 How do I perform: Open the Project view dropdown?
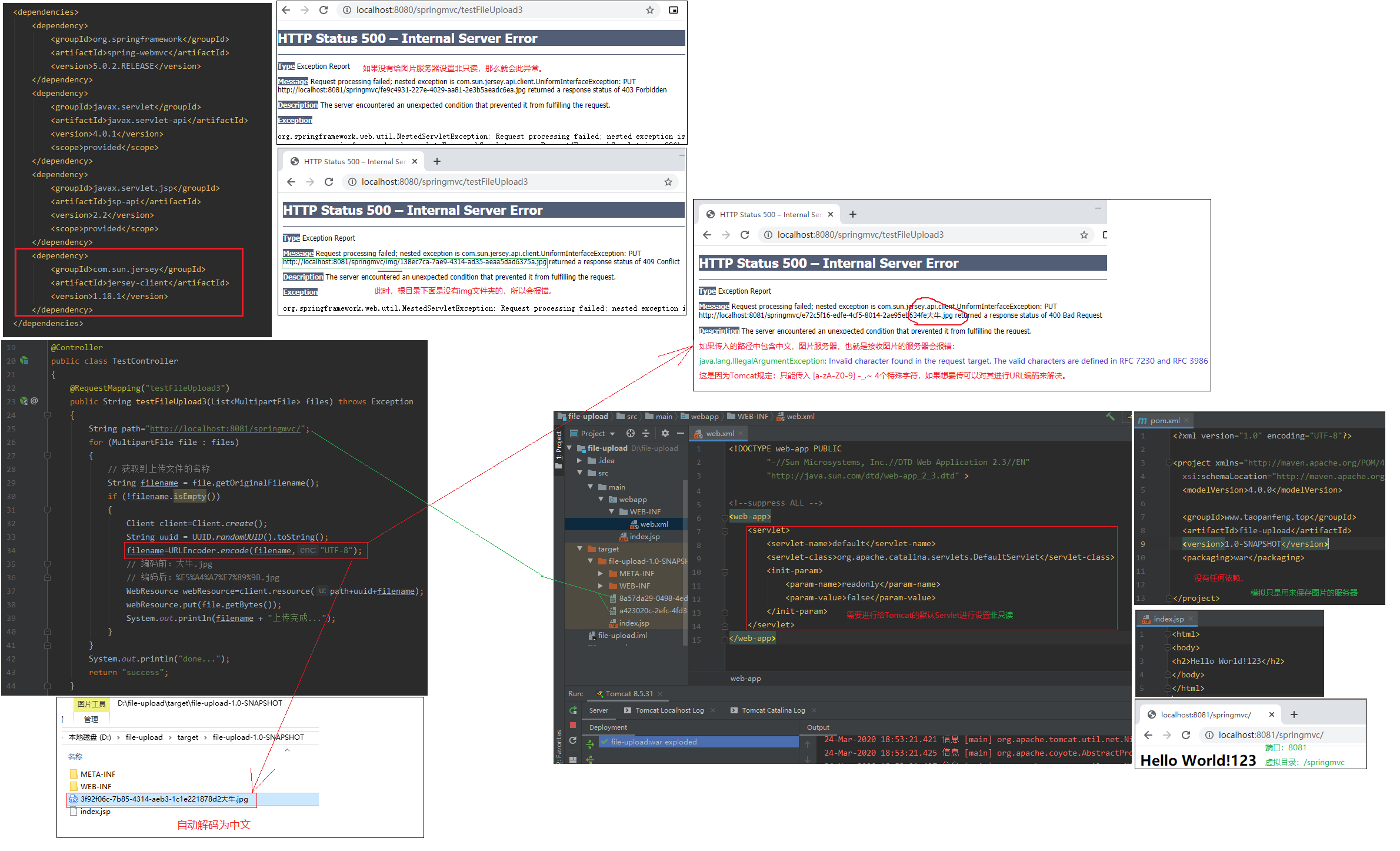coord(593,434)
